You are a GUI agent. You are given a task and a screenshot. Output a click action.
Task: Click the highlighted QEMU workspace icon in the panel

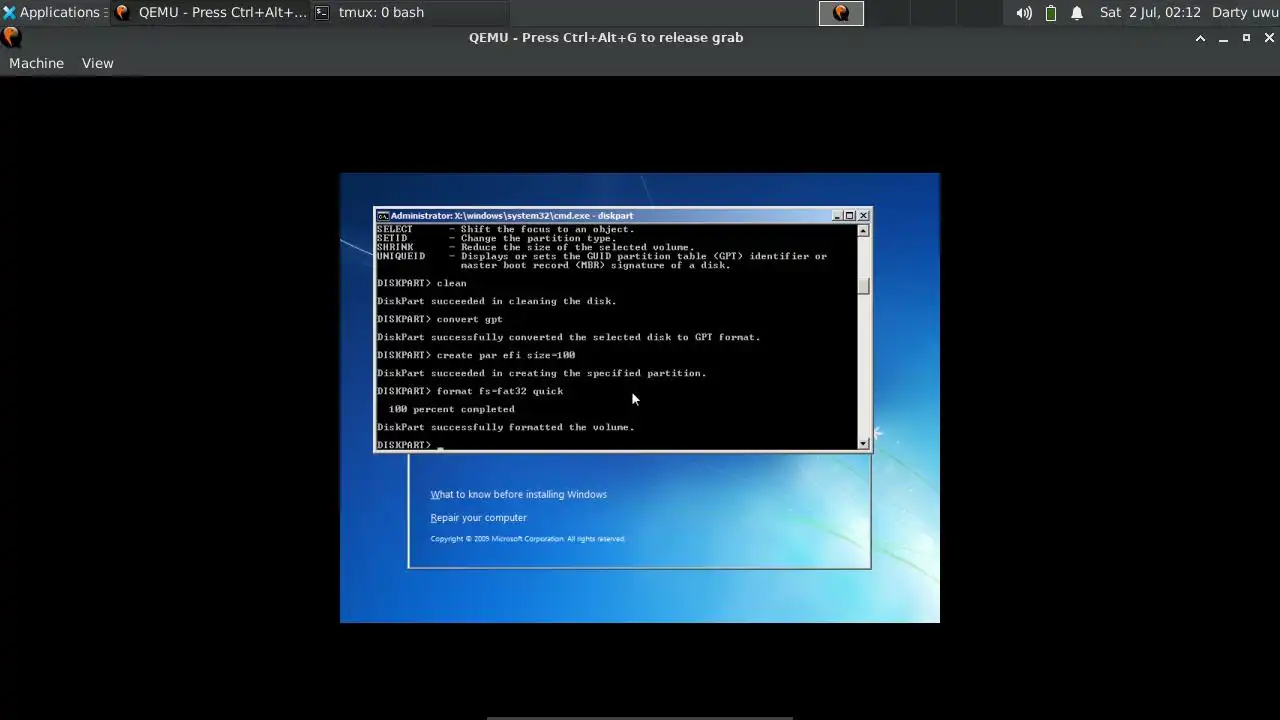tap(841, 13)
